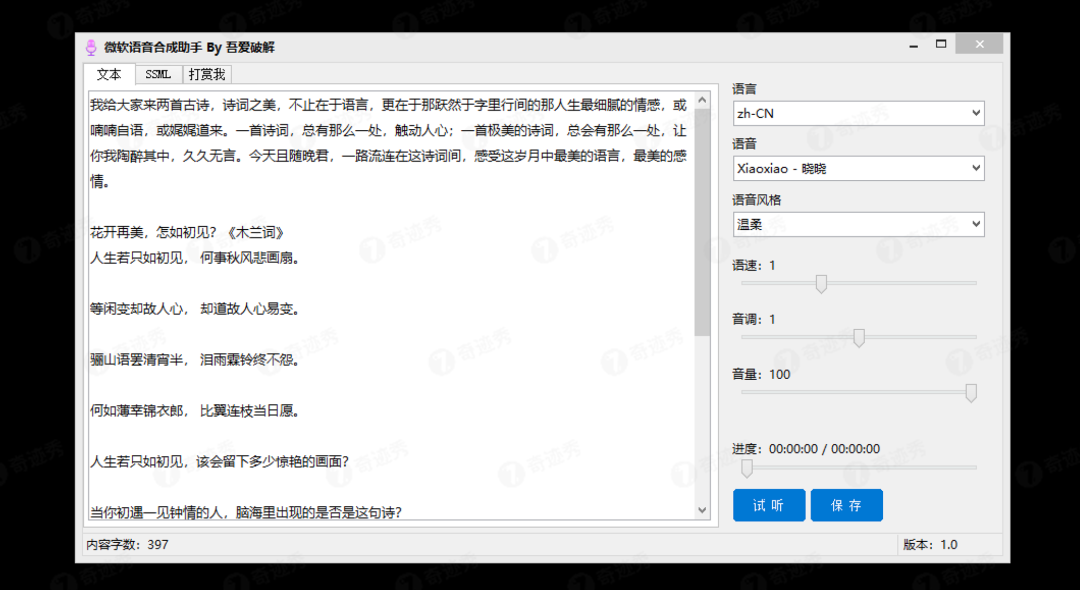Click the 音量 volume slider handle
The height and width of the screenshot is (590, 1080).
(x=970, y=393)
